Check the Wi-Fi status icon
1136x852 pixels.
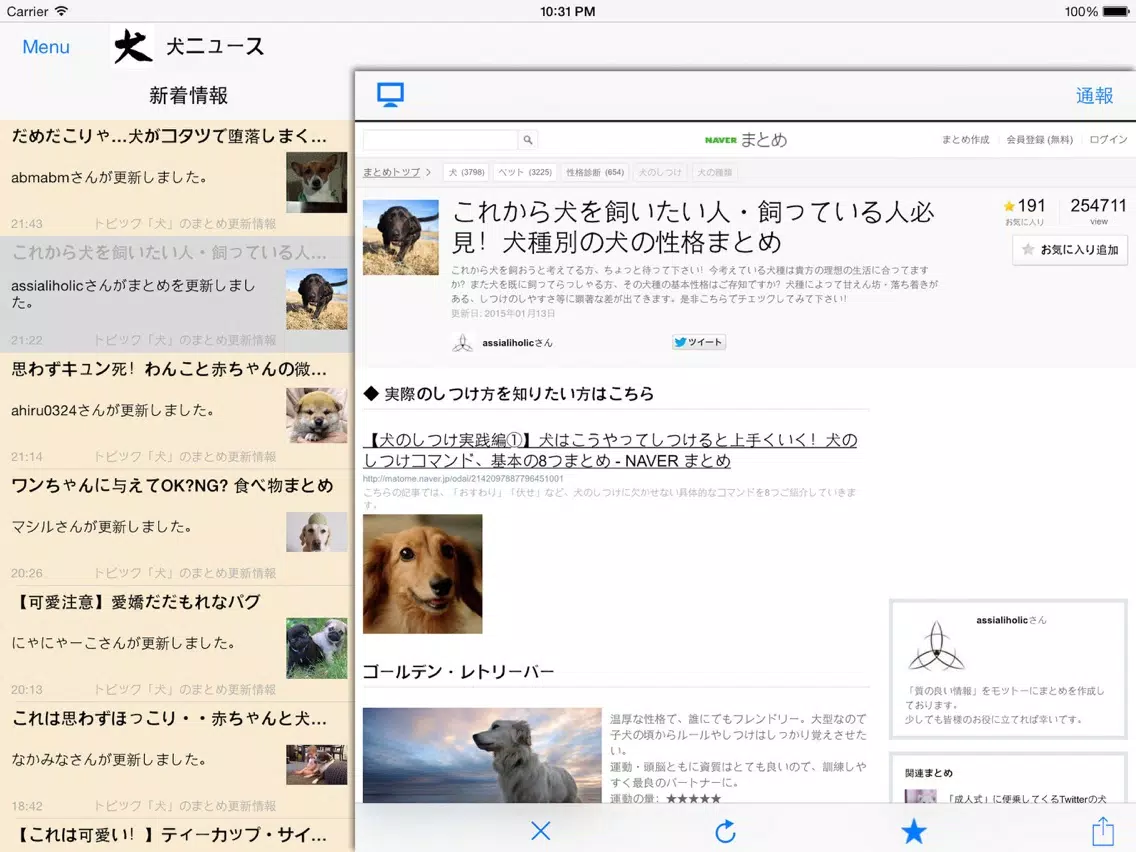pos(62,11)
